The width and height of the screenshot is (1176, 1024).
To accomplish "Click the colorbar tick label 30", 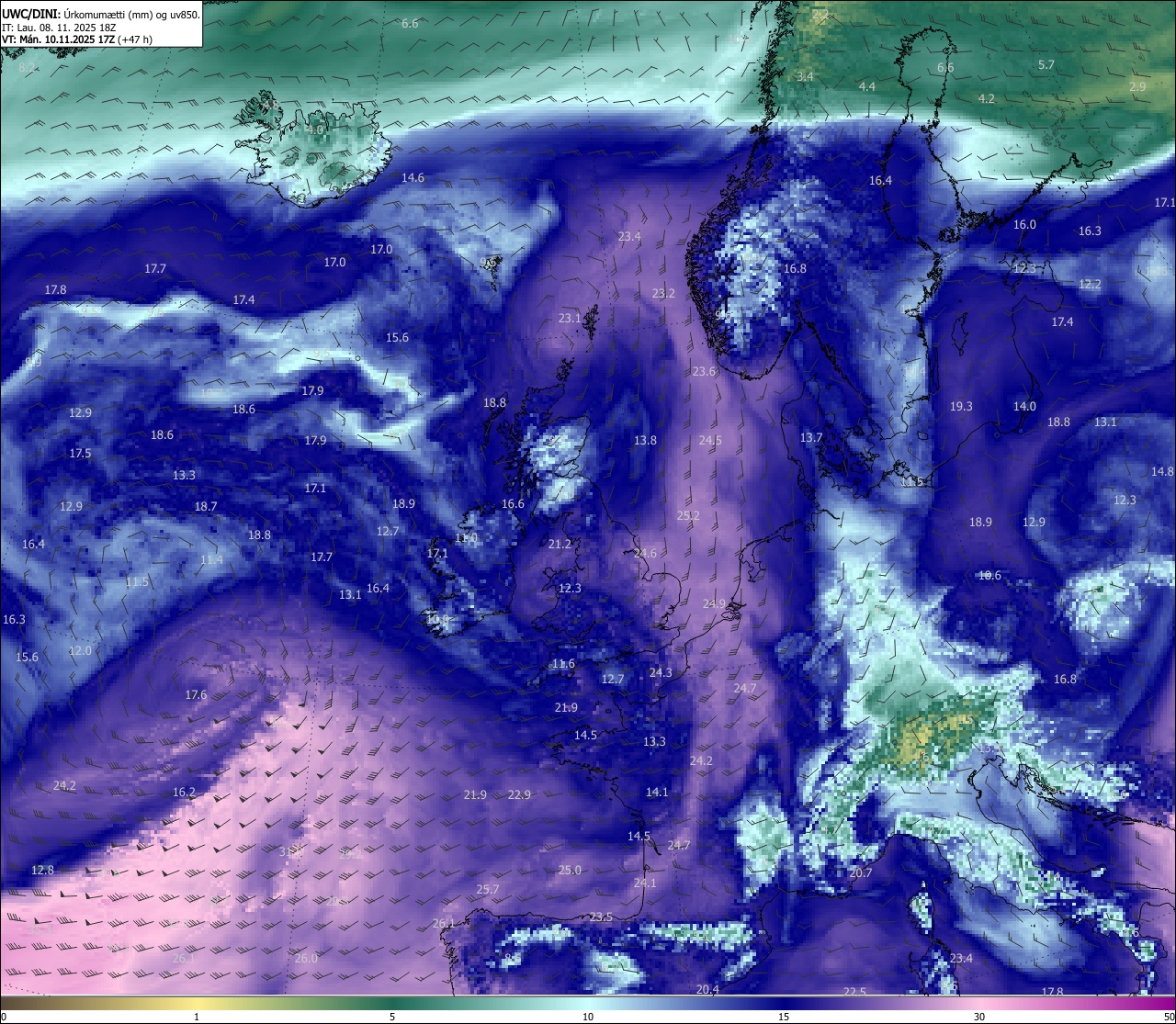I will point(979,1017).
